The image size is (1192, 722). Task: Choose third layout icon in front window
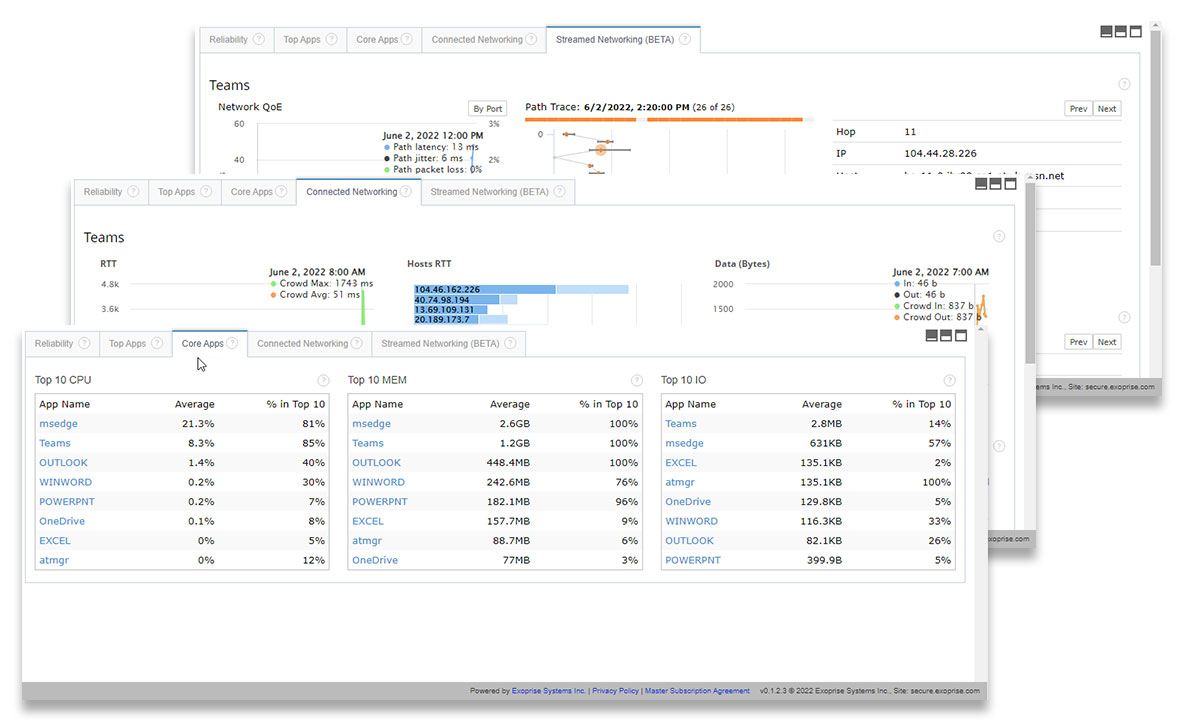[x=961, y=335]
